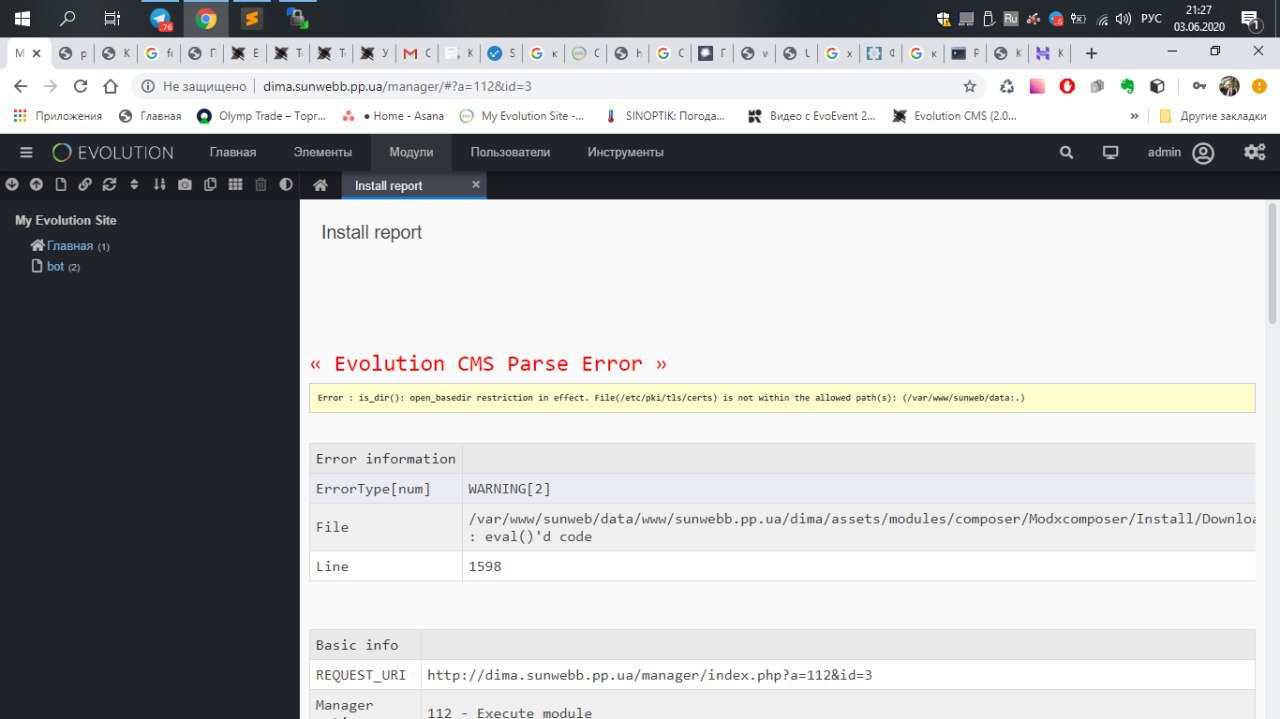Open bot resource in the tree
The image size is (1280, 719).
[55, 267]
